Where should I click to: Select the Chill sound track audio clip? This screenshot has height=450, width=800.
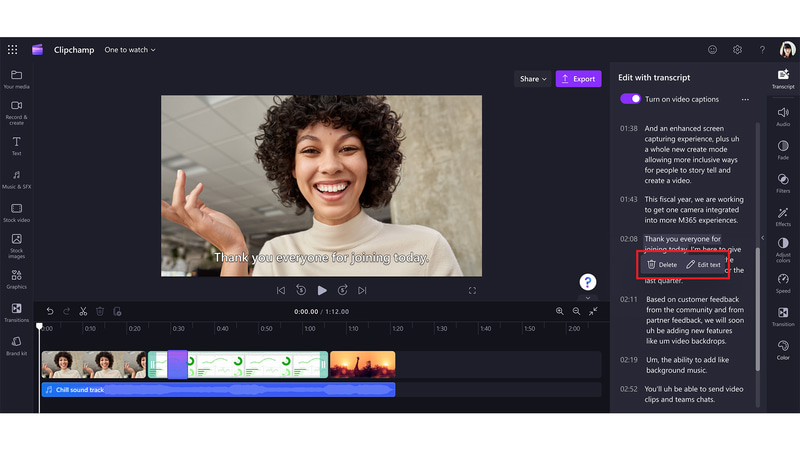point(218,389)
